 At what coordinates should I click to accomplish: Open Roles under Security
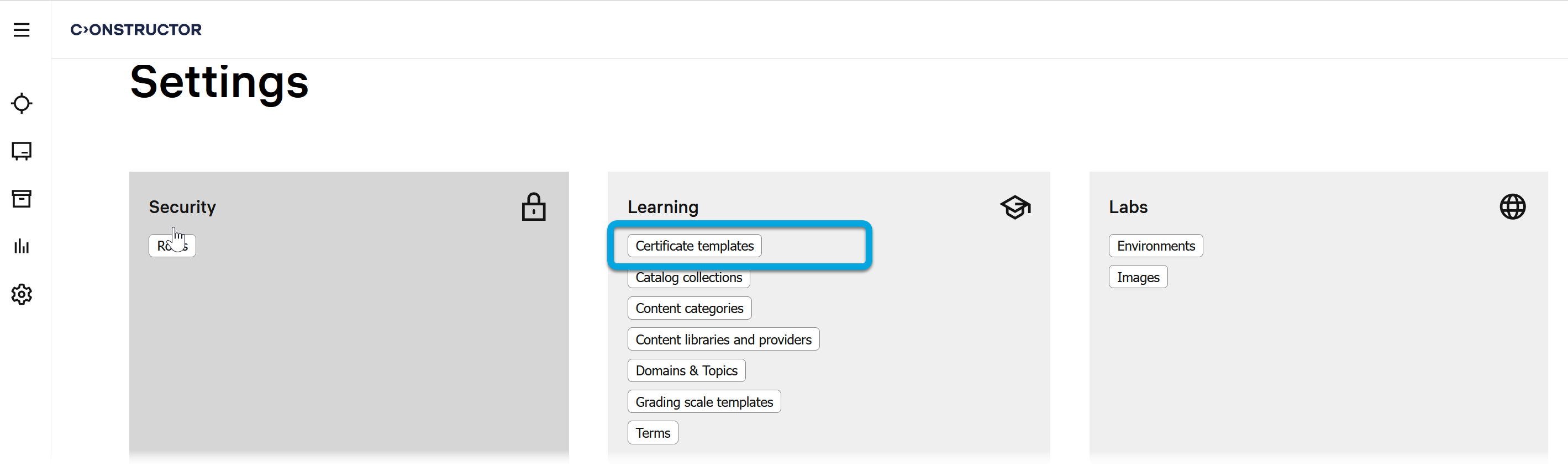[172, 246]
